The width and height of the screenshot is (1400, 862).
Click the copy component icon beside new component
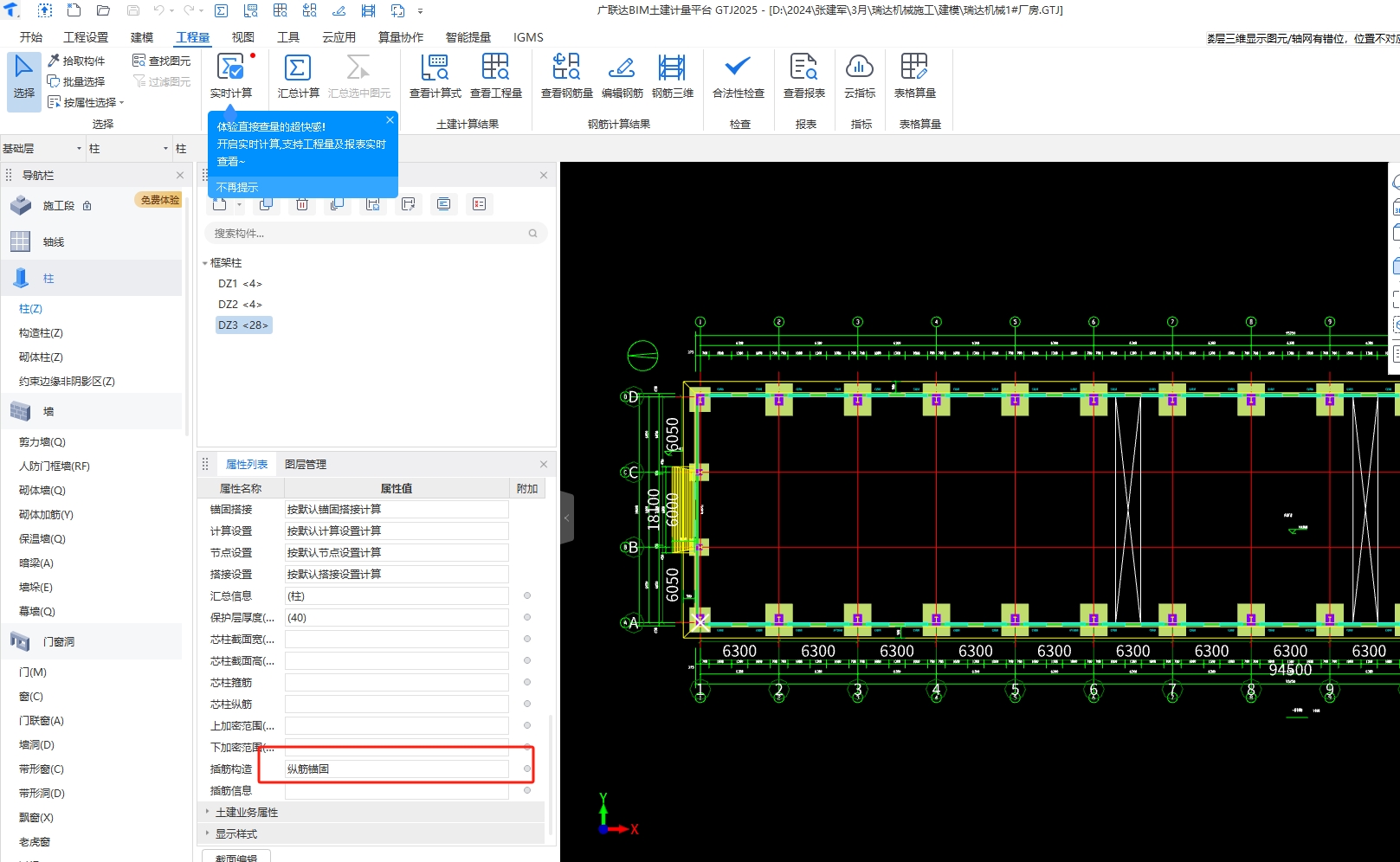pos(267,204)
